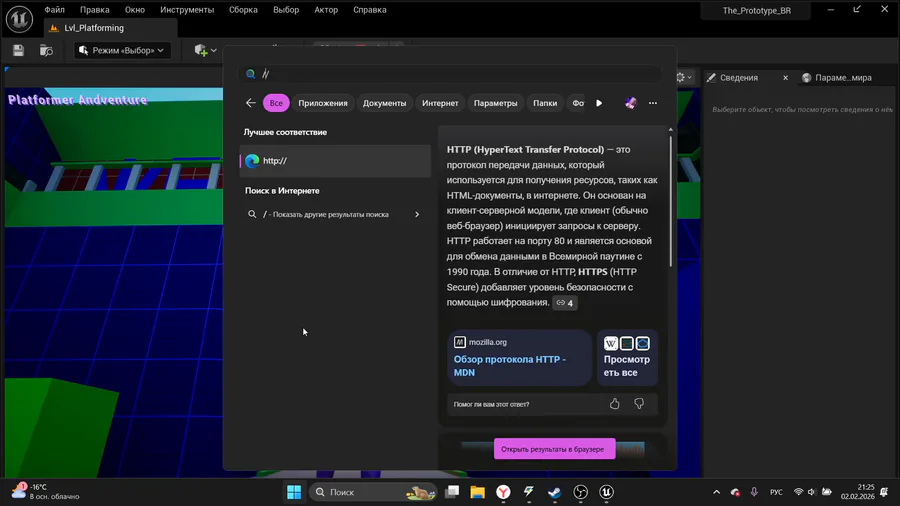Open Yandex Browser from the taskbar
Viewport: 900px width, 506px height.
coord(503,492)
